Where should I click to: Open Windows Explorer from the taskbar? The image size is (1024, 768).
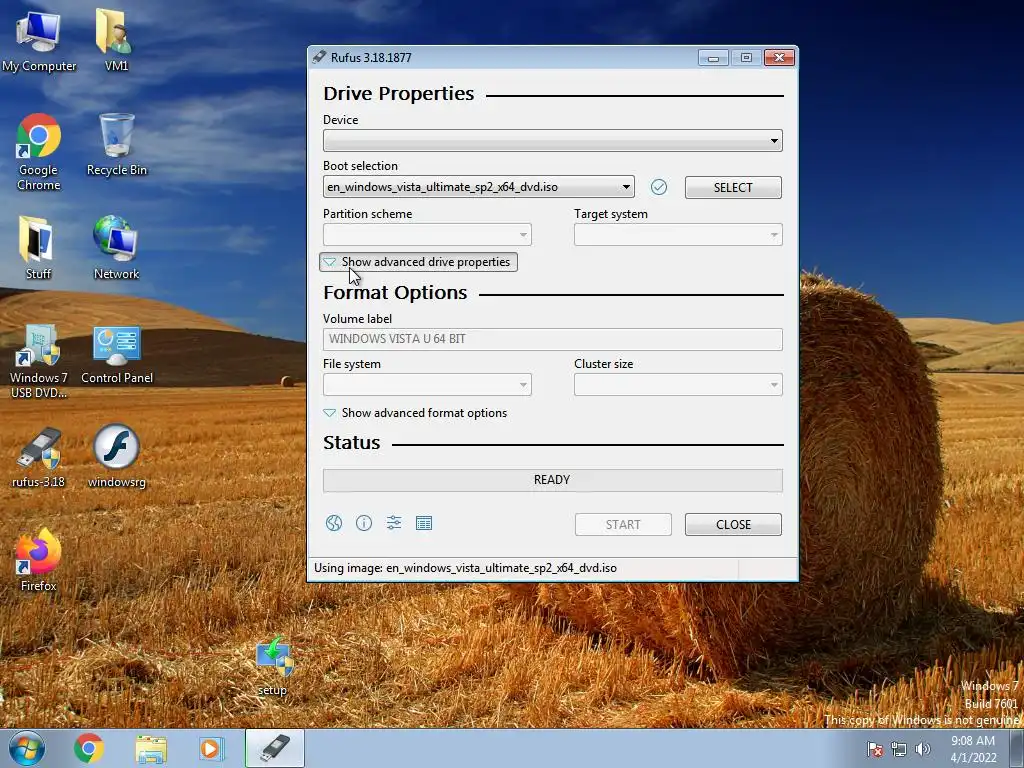pos(151,748)
